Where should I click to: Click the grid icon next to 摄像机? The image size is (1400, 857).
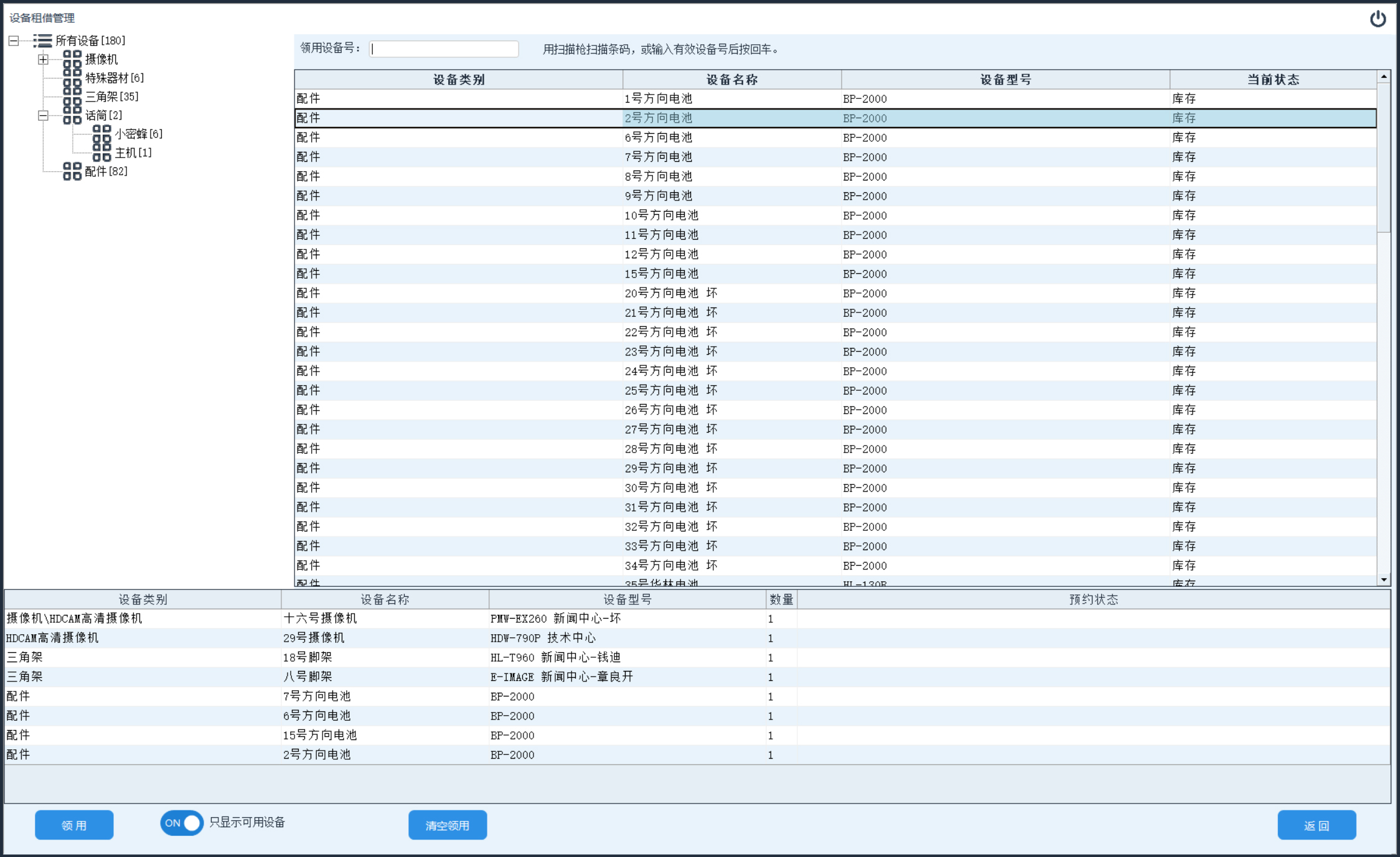(x=72, y=59)
